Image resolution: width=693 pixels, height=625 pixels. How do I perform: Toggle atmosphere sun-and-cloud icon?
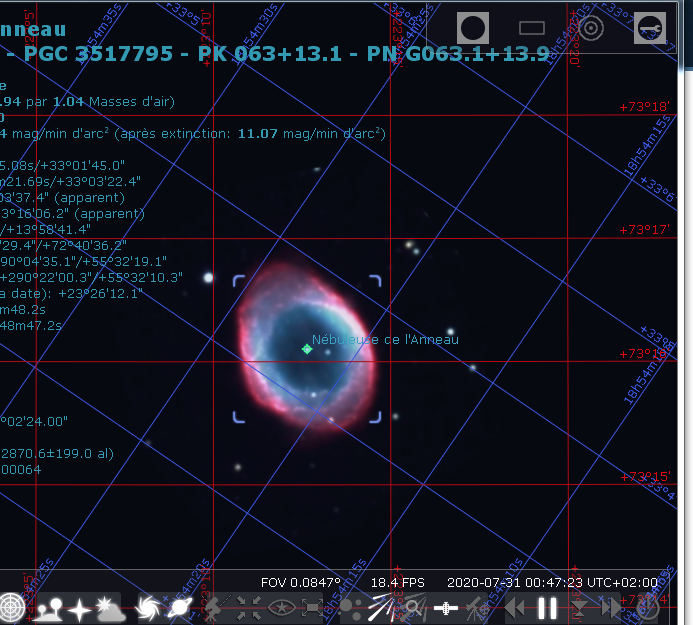110,609
